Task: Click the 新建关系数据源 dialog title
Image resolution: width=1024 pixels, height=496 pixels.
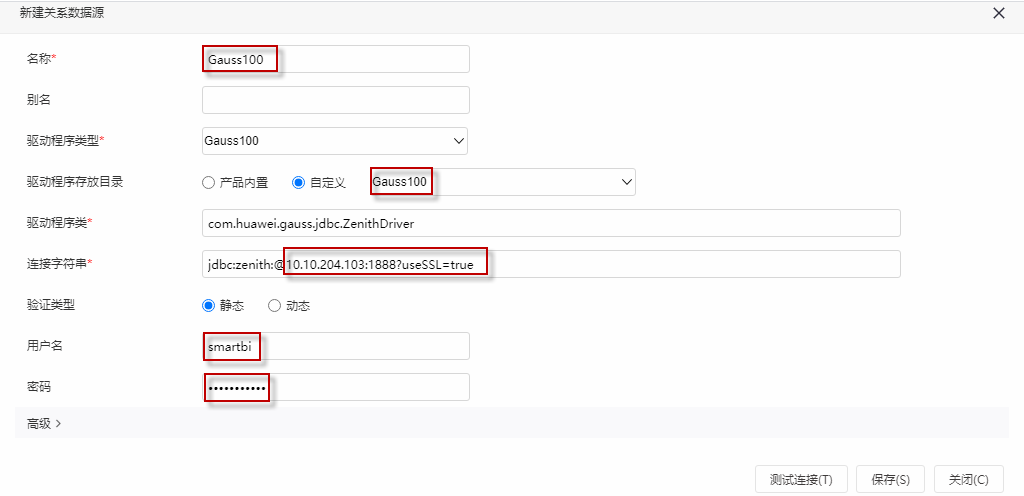Action: (x=62, y=13)
